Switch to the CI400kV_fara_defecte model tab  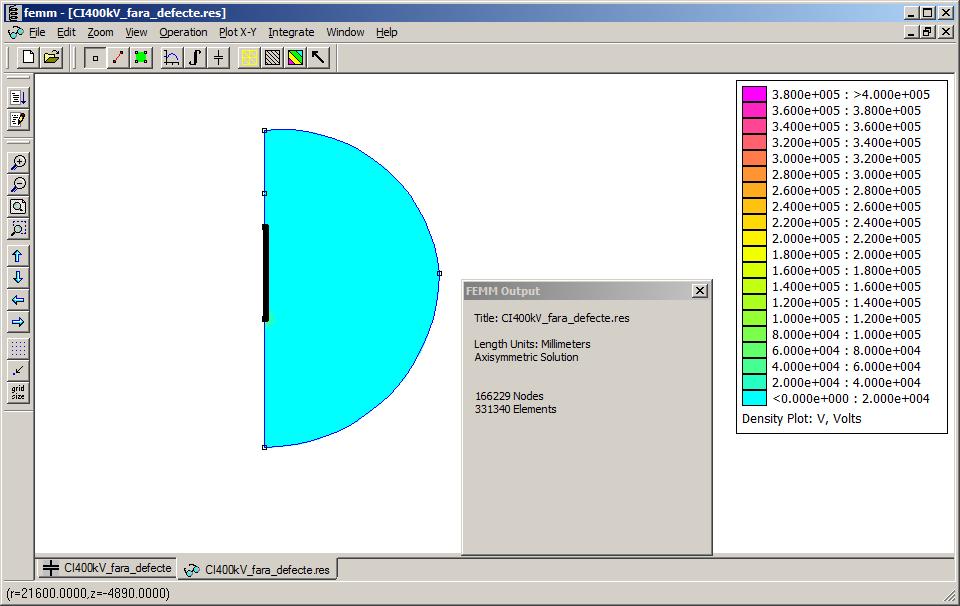(107, 568)
